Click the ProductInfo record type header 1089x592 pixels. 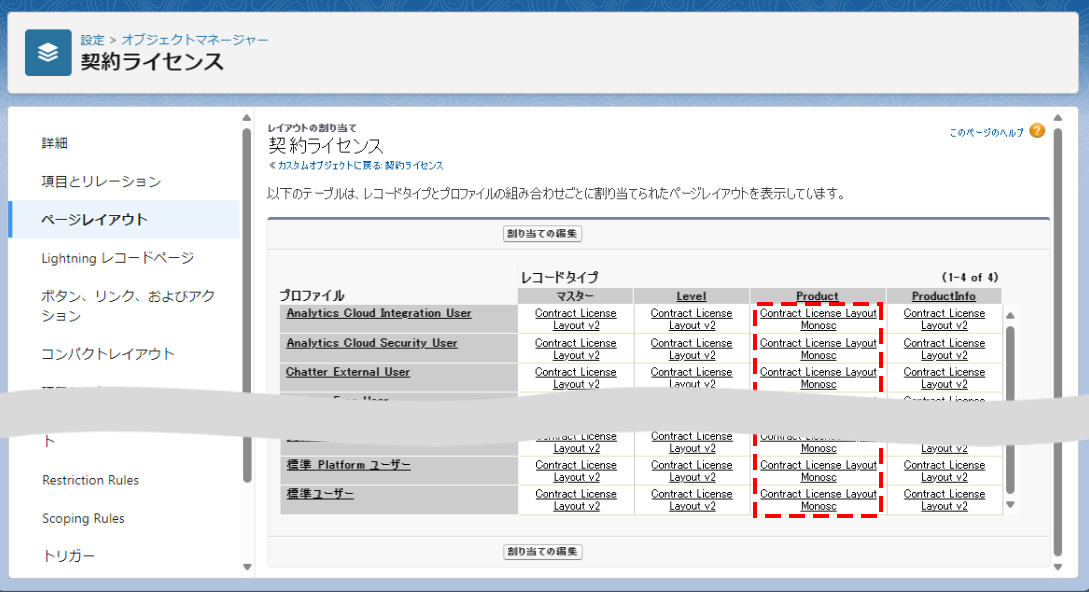tap(943, 296)
